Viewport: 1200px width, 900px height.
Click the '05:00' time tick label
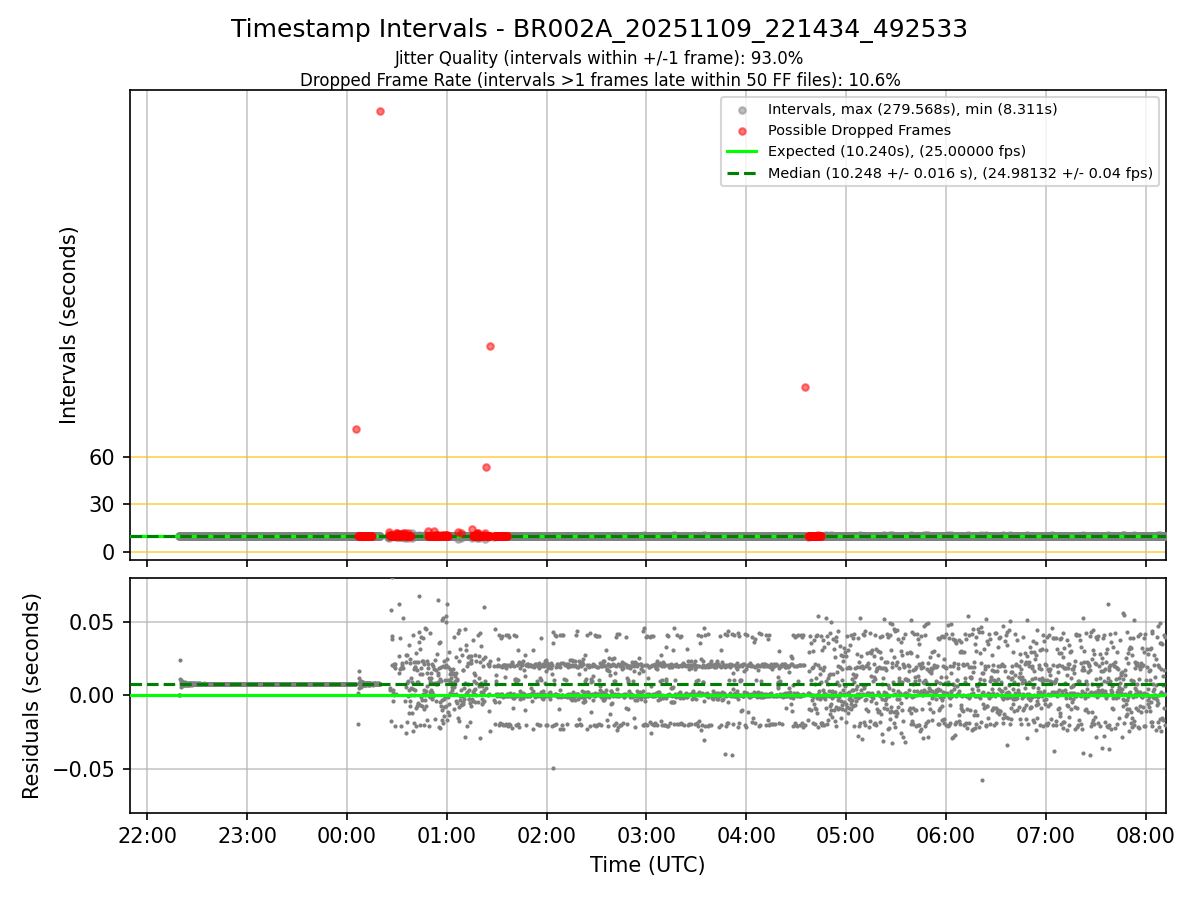(x=846, y=834)
